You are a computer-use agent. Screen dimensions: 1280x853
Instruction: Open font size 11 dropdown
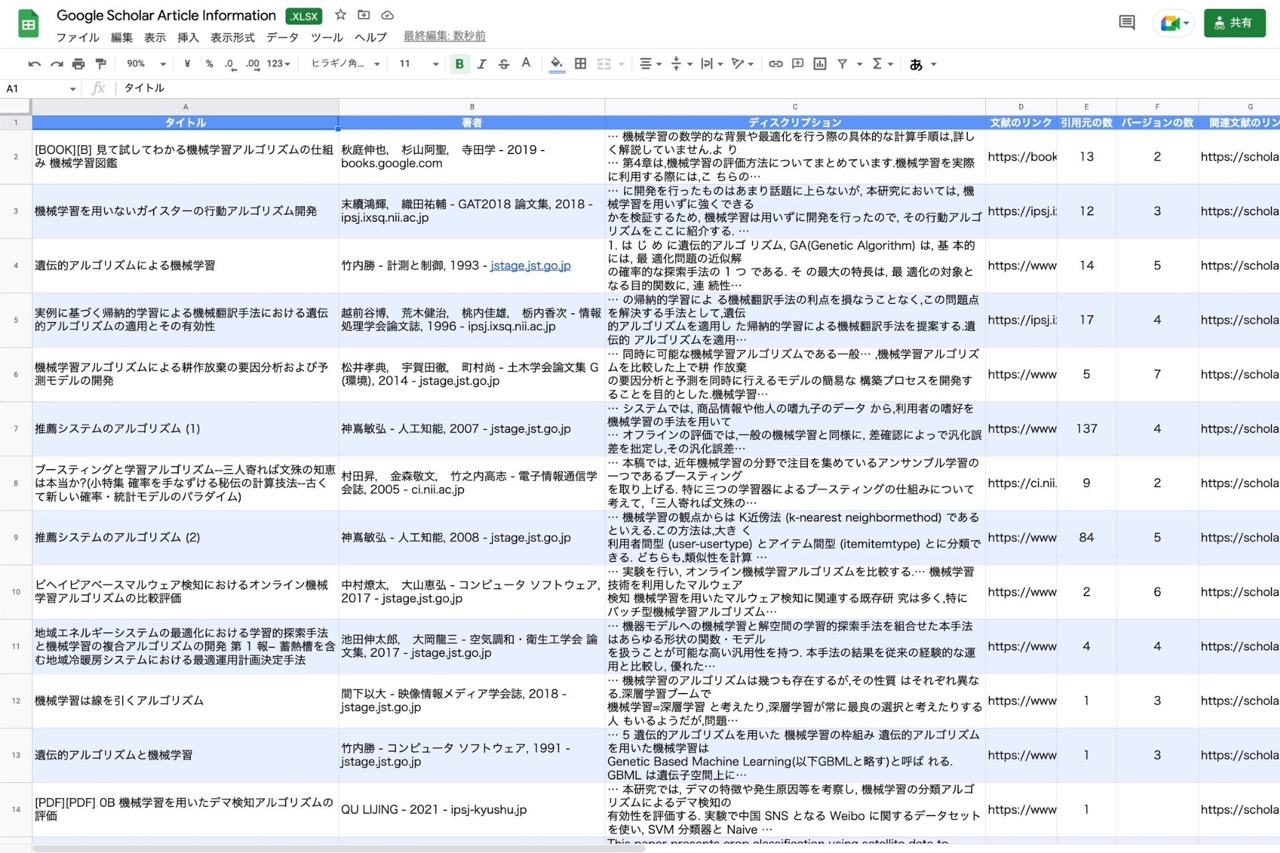[x=419, y=64]
